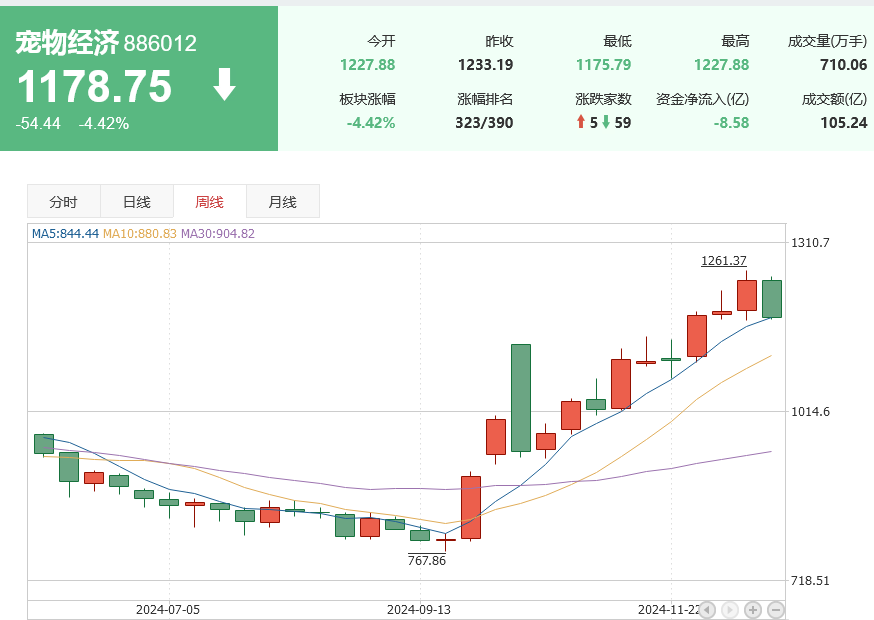
Task: Switch to the 月线 monthly tab
Action: click(x=282, y=201)
